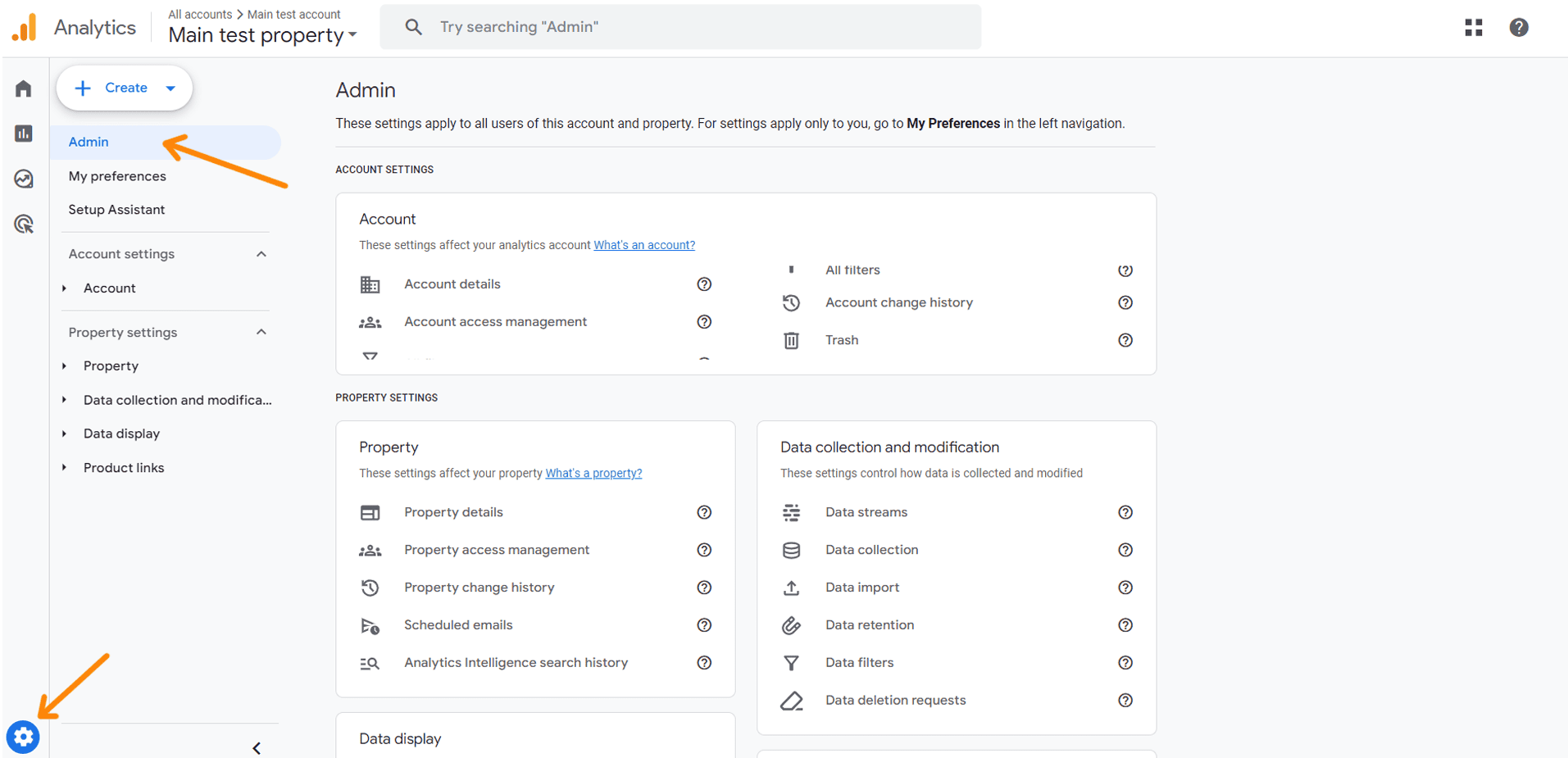The width and height of the screenshot is (1568, 758).
Task: Open Scheduled emails row
Action: tap(535, 625)
